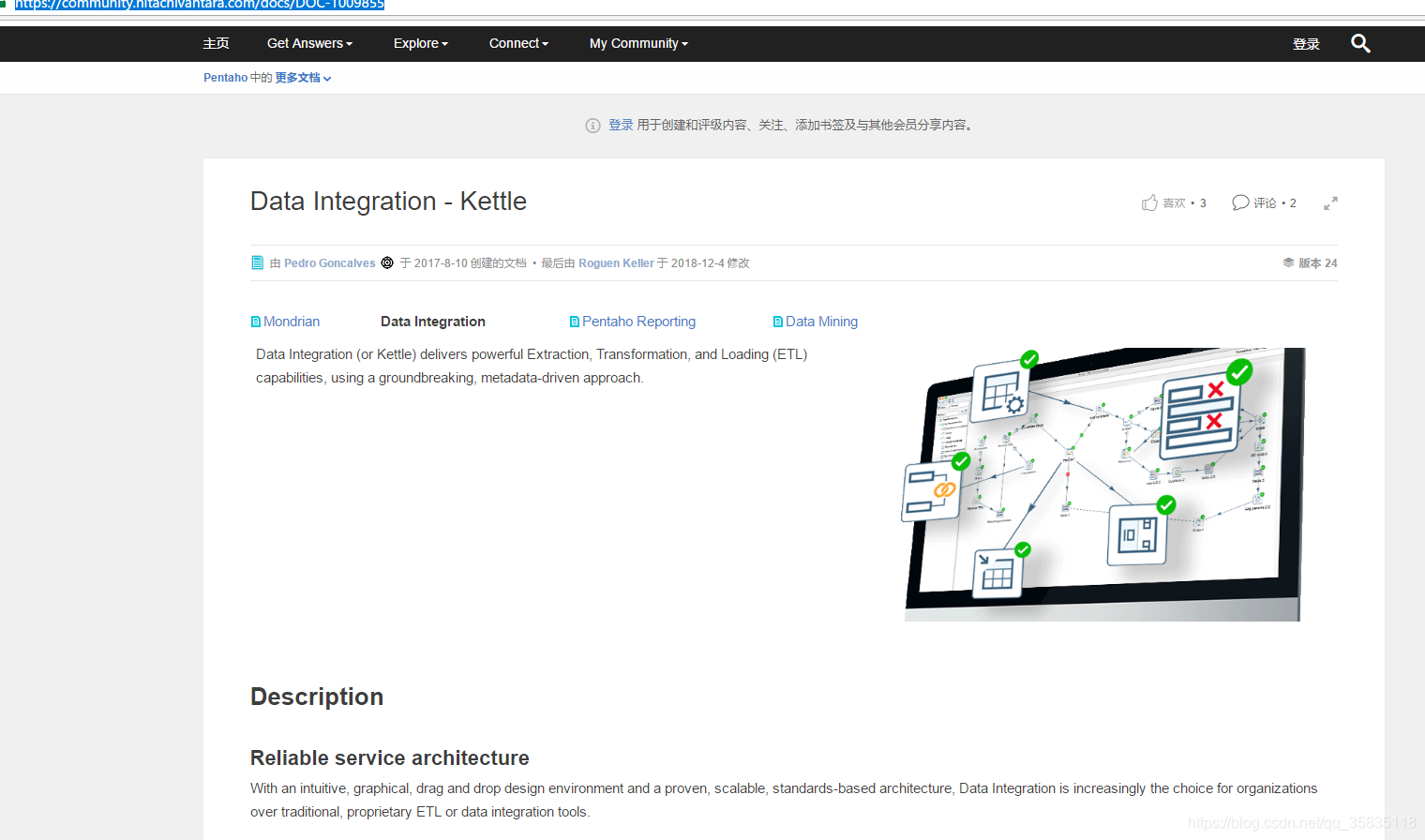Viewport: 1425px width, 840px height.
Task: Click badge icon next to Pedro Goncalves
Action: coord(387,262)
